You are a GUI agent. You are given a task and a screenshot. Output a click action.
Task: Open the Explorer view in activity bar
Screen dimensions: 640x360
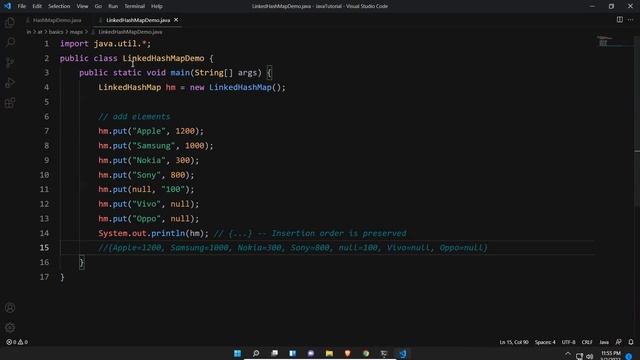pos(10,22)
